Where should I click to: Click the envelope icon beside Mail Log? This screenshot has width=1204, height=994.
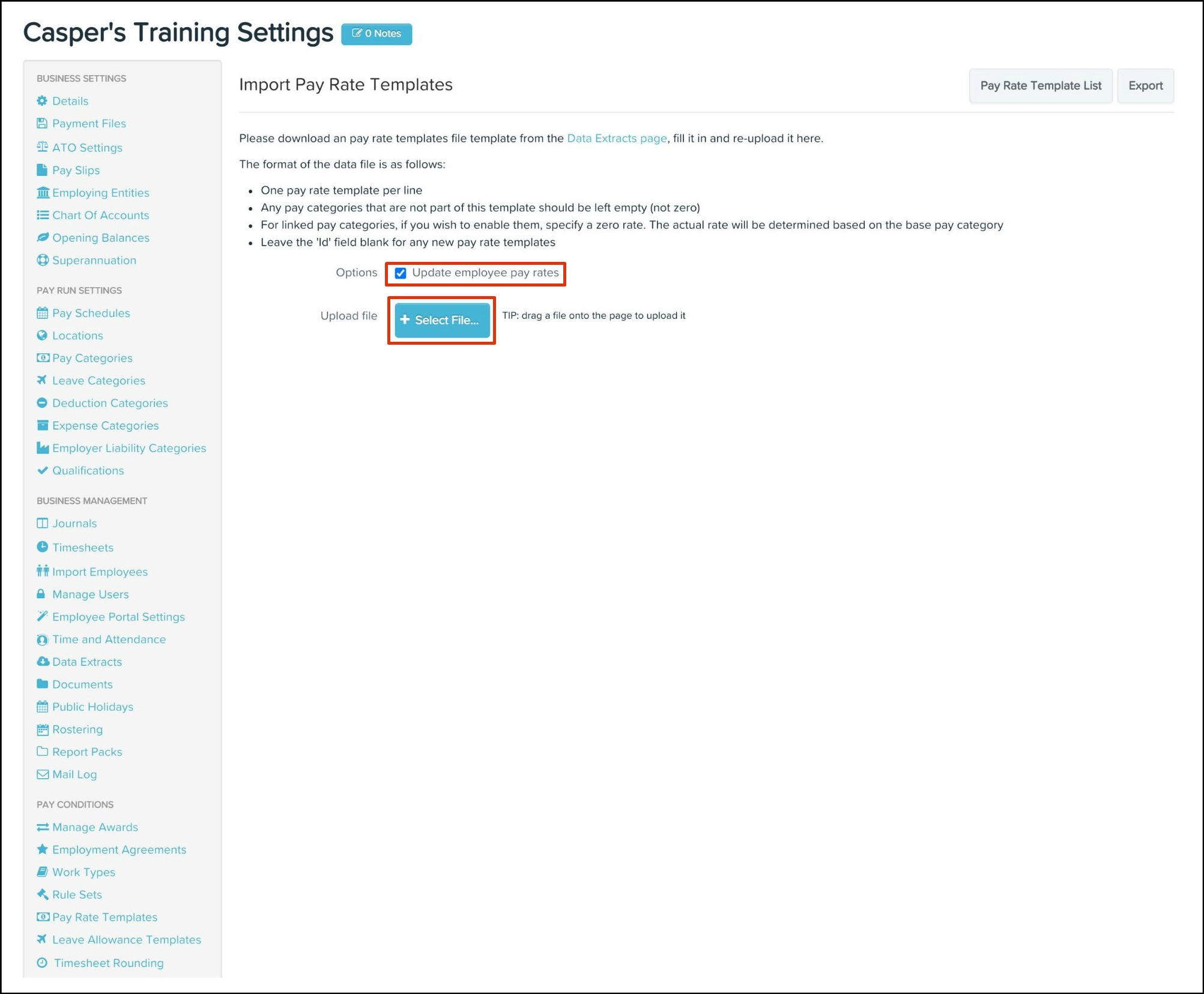pos(42,774)
